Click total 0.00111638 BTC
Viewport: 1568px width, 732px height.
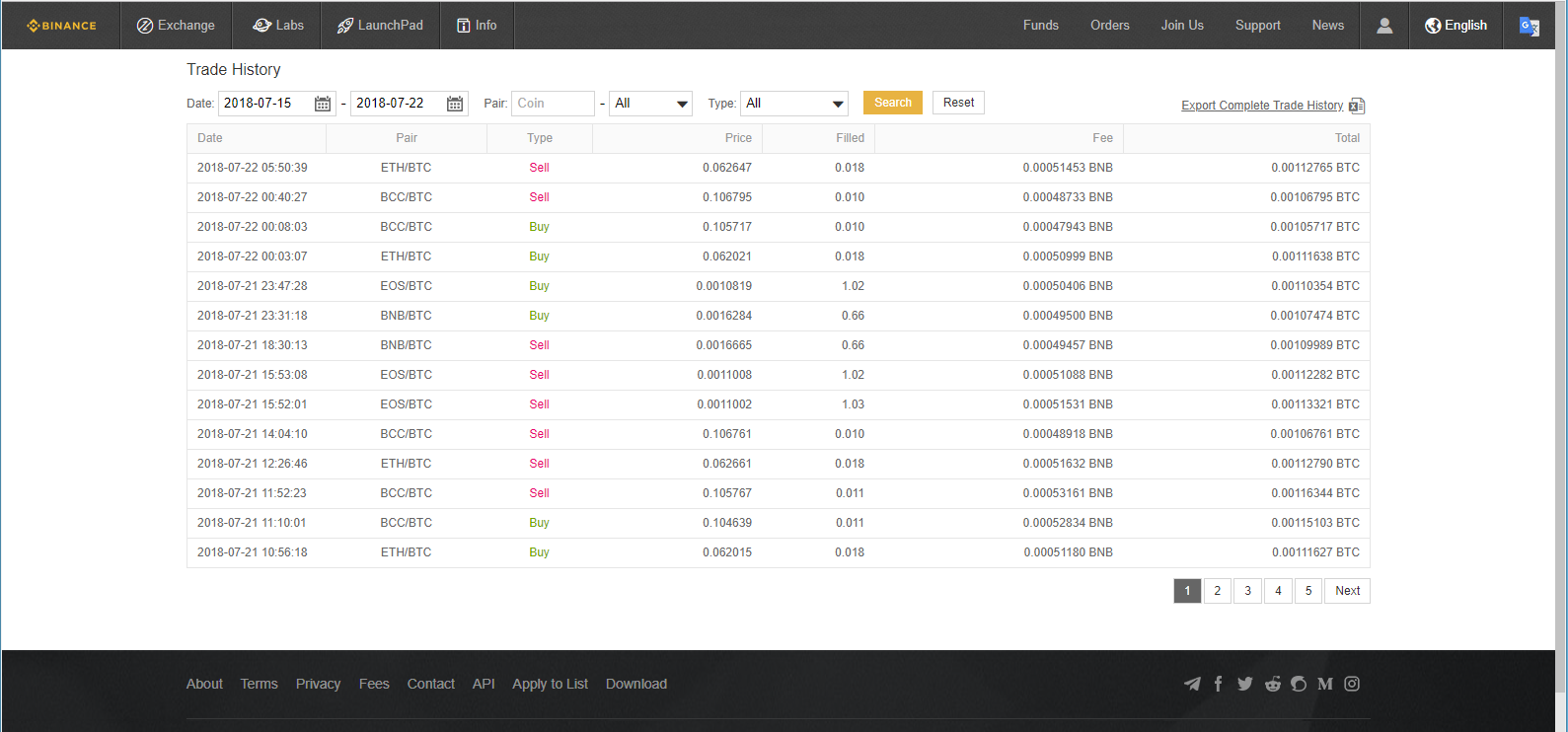pyautogui.click(x=1315, y=256)
